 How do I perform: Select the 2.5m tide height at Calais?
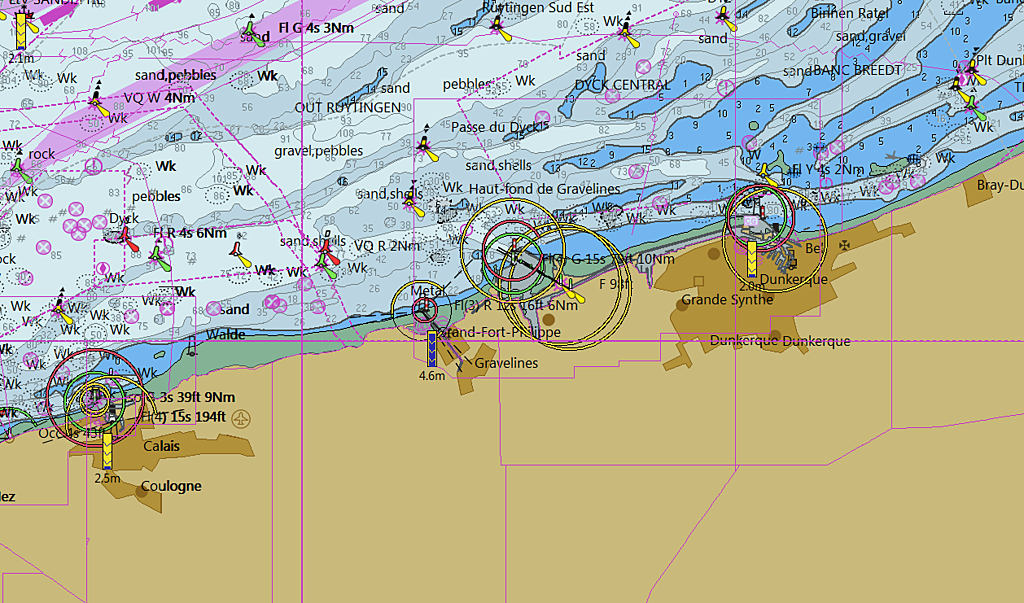[x=108, y=478]
